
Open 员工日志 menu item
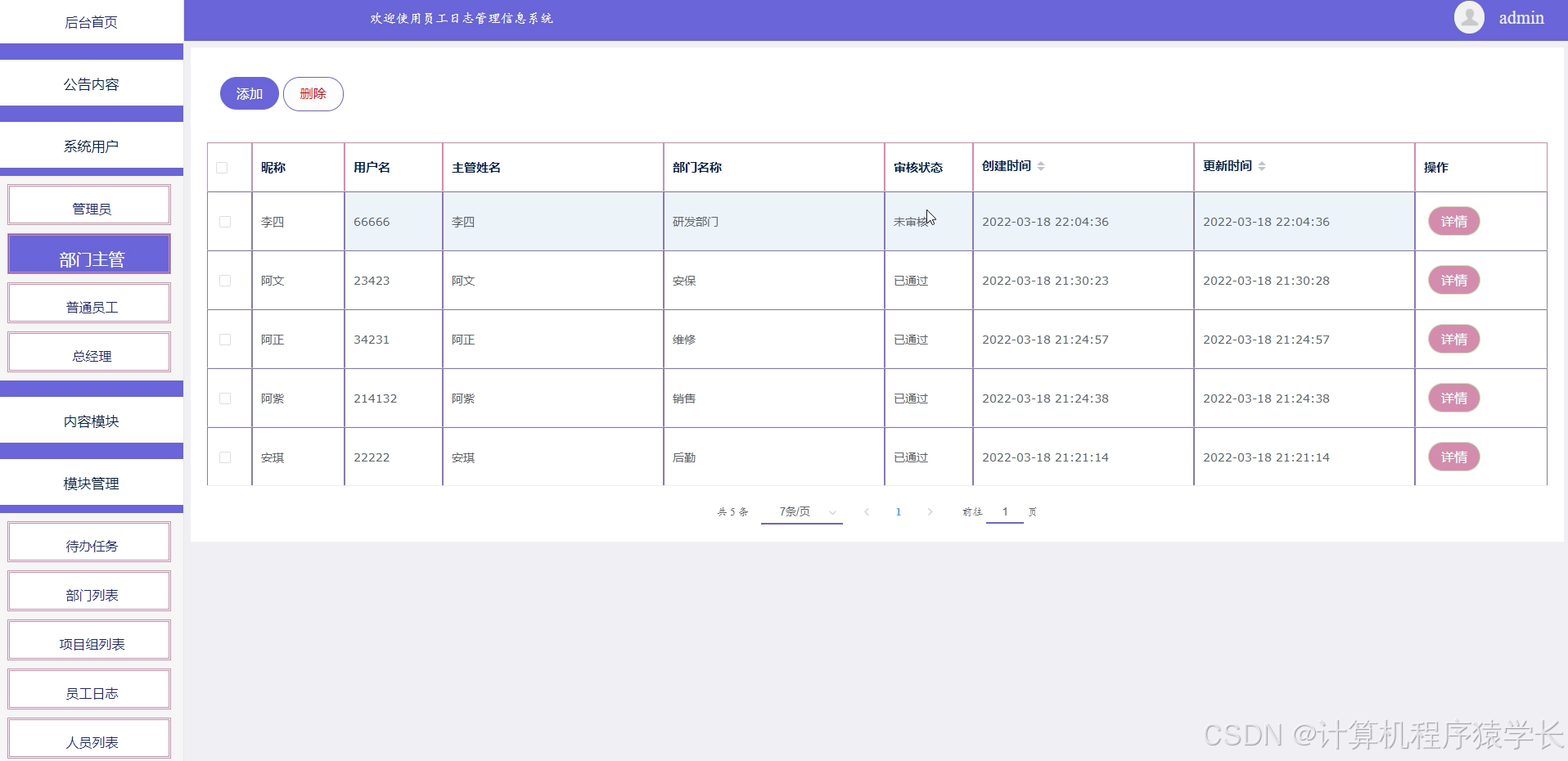pyautogui.click(x=89, y=690)
